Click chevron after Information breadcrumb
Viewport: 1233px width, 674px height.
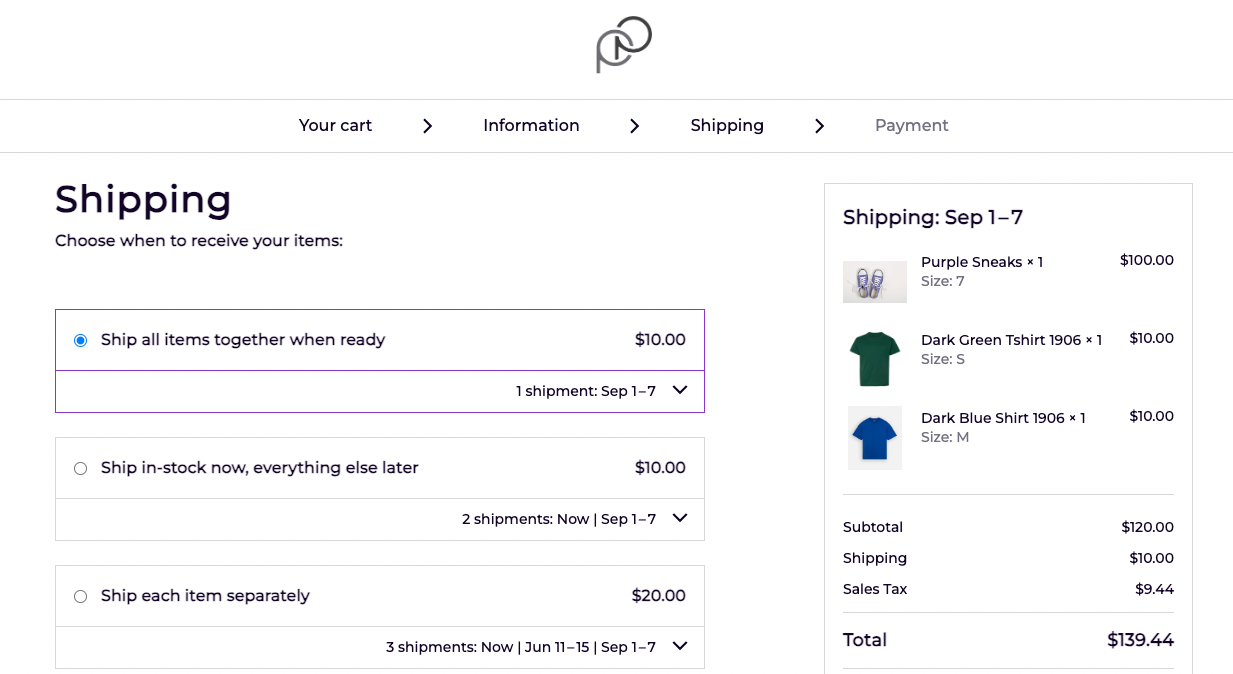click(634, 126)
